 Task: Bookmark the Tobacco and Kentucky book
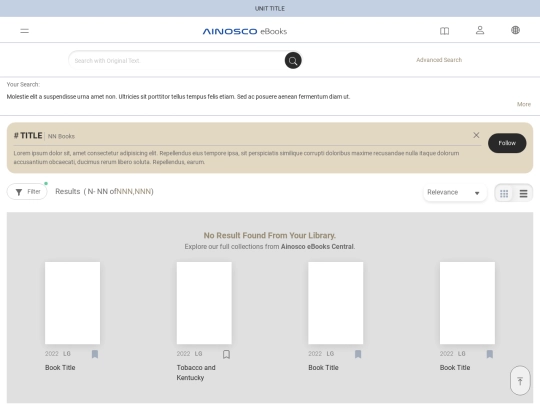(x=226, y=354)
